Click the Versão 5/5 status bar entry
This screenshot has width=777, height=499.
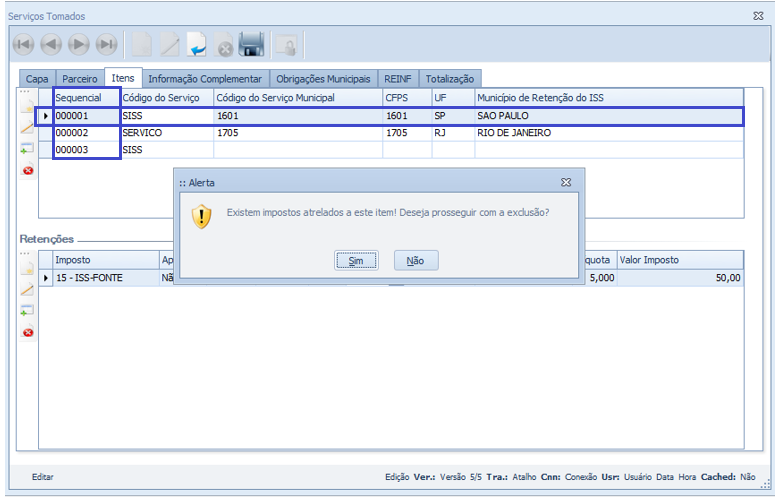point(460,477)
